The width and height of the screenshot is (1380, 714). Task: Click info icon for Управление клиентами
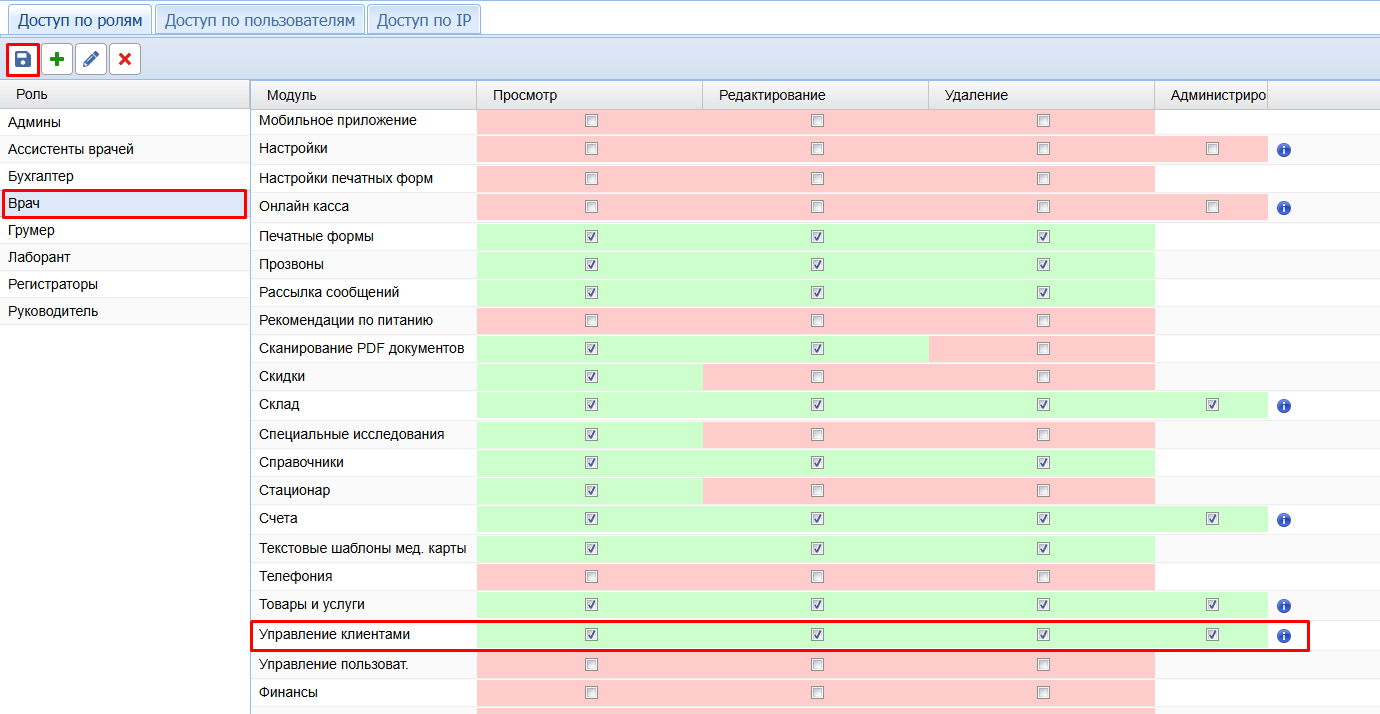(x=1285, y=636)
